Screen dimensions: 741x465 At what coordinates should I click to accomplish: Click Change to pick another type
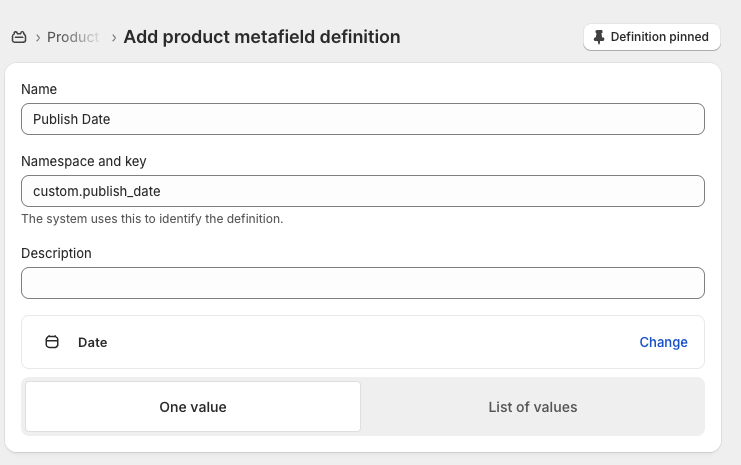pos(663,342)
